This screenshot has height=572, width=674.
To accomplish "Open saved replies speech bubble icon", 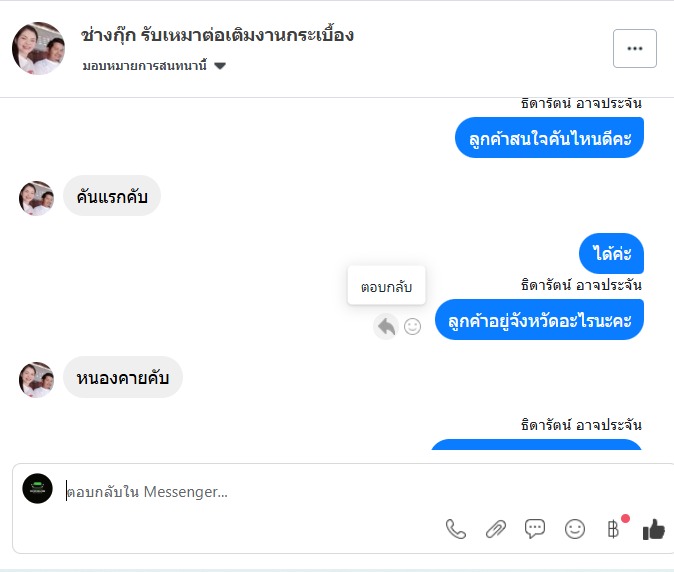I will click(535, 529).
